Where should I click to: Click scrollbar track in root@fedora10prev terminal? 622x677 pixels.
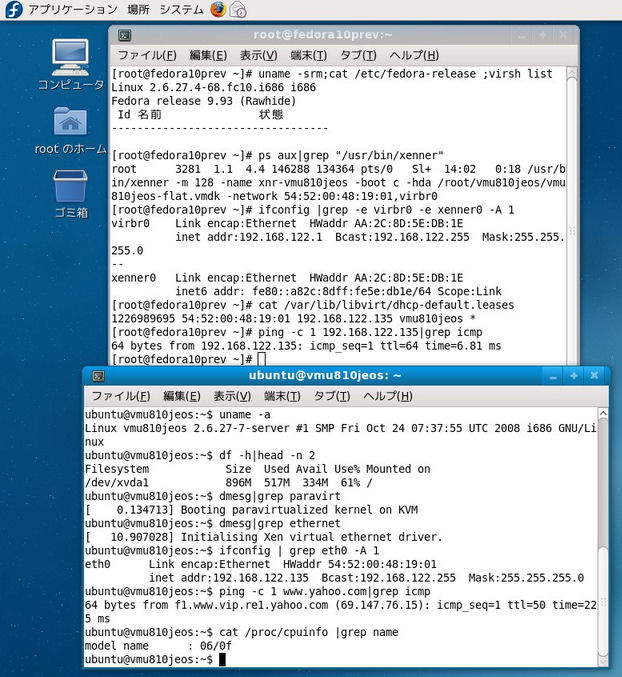click(571, 221)
